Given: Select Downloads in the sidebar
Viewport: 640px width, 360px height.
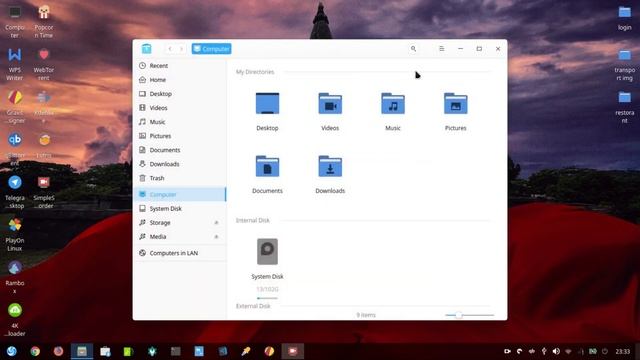Looking at the screenshot, I should click(x=180, y=164).
